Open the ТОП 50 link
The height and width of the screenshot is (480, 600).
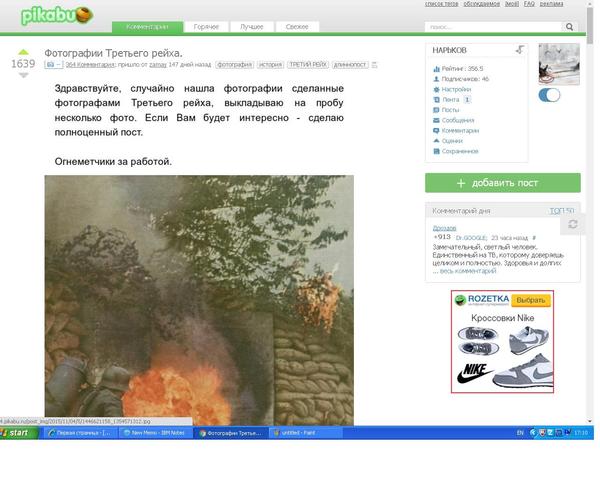pos(561,211)
